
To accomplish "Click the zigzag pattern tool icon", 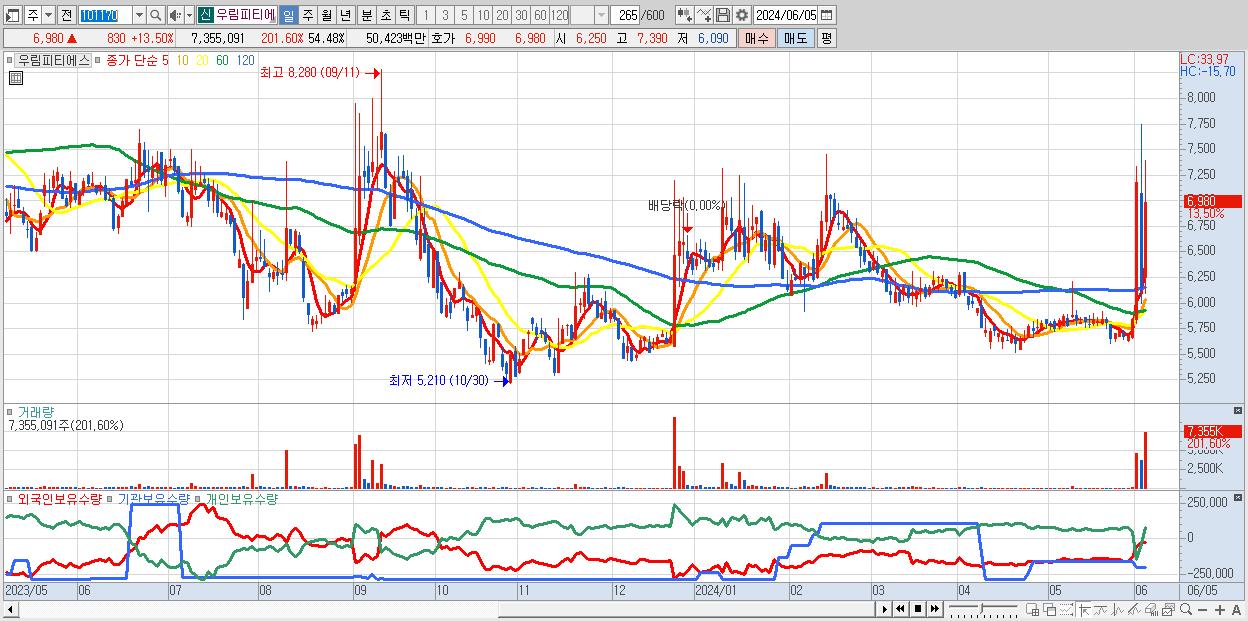I will [1118, 610].
